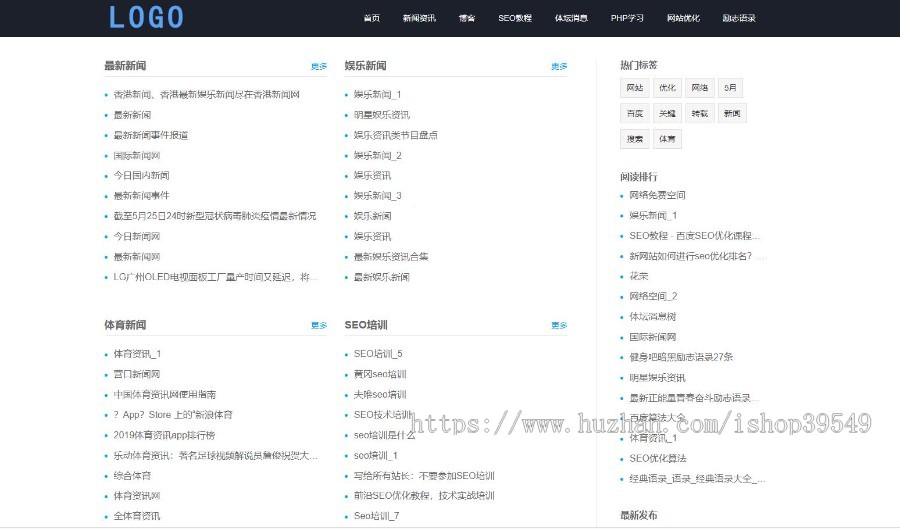The height and width of the screenshot is (529, 900).
Task: Click the 新闻 hot tag
Action: click(x=732, y=114)
